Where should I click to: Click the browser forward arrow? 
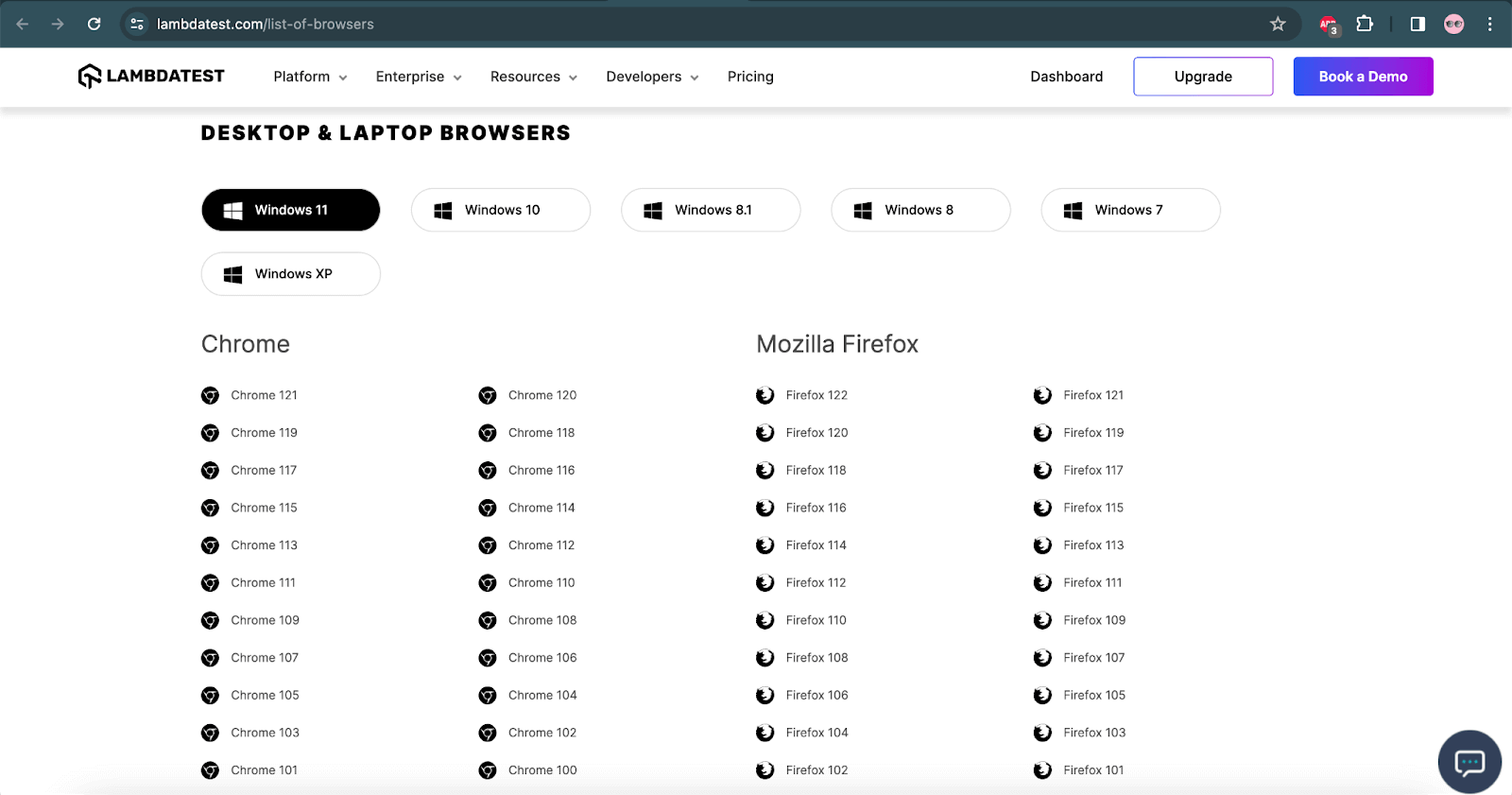pyautogui.click(x=58, y=24)
